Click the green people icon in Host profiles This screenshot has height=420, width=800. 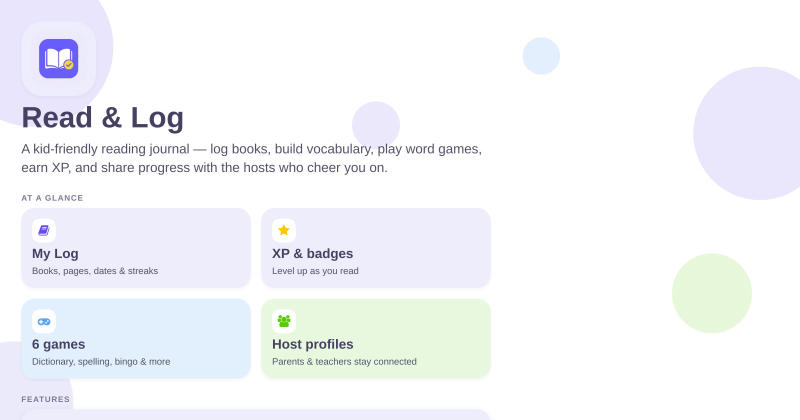click(284, 322)
